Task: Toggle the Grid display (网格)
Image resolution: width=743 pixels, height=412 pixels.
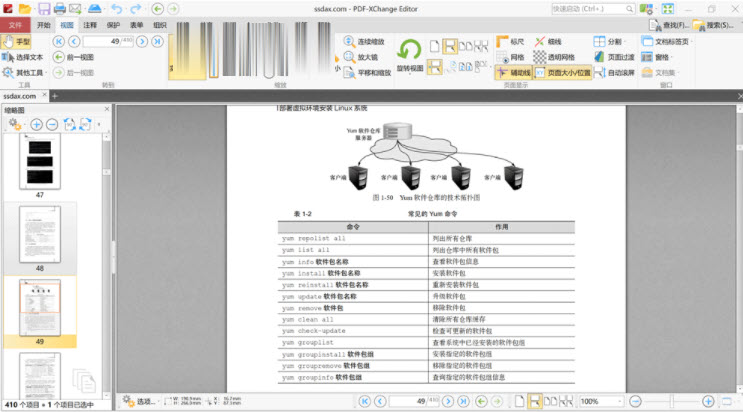Action: click(510, 57)
